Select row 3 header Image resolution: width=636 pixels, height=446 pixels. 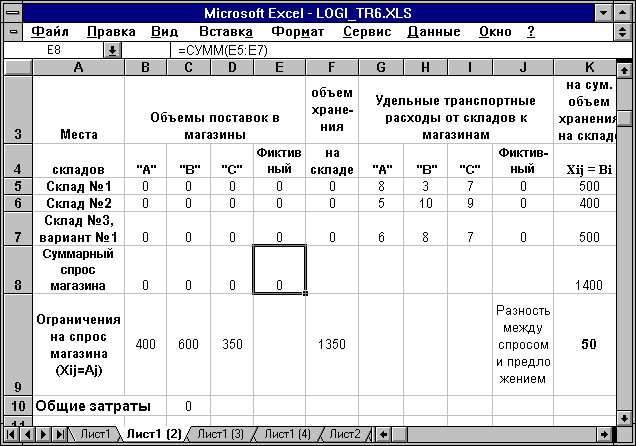tap(18, 109)
